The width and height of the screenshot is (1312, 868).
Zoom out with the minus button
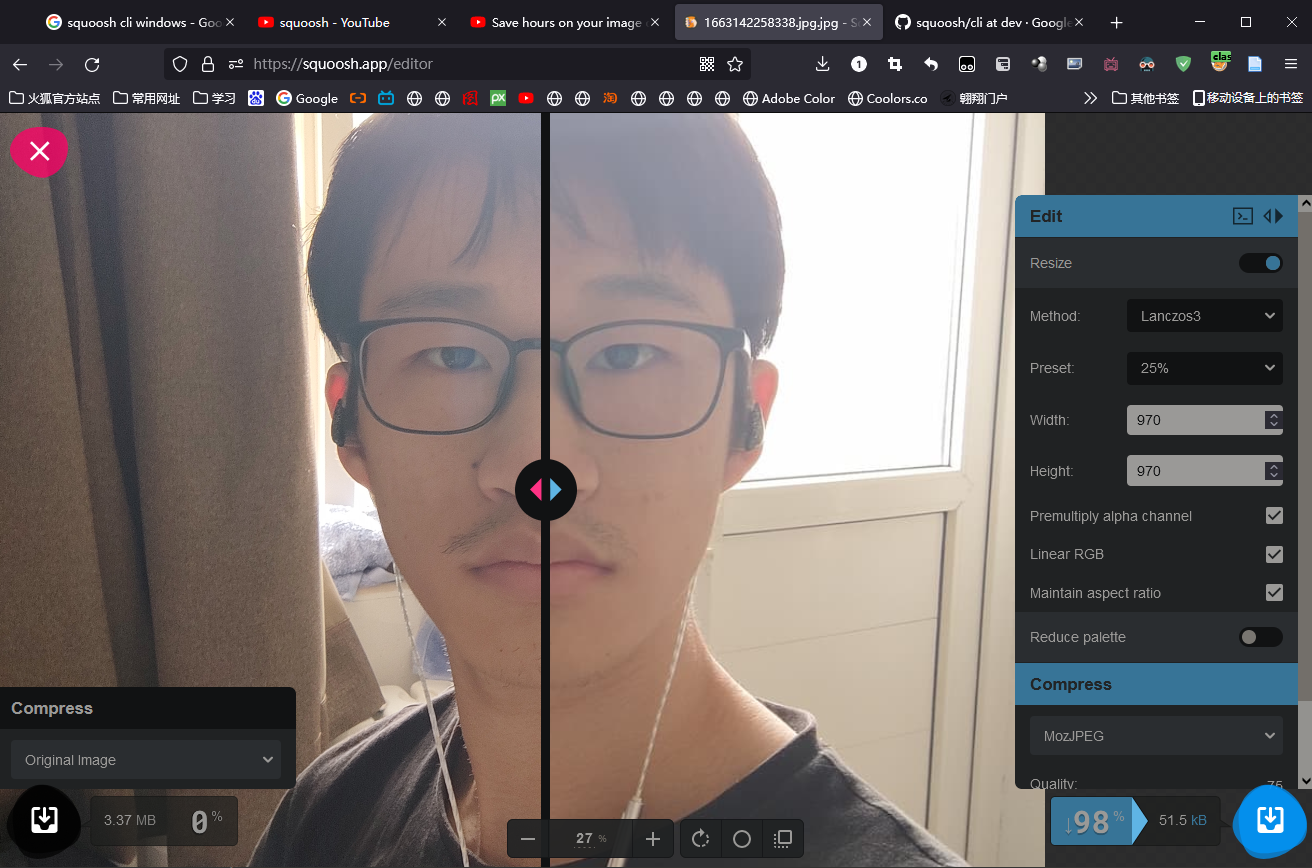[528, 839]
